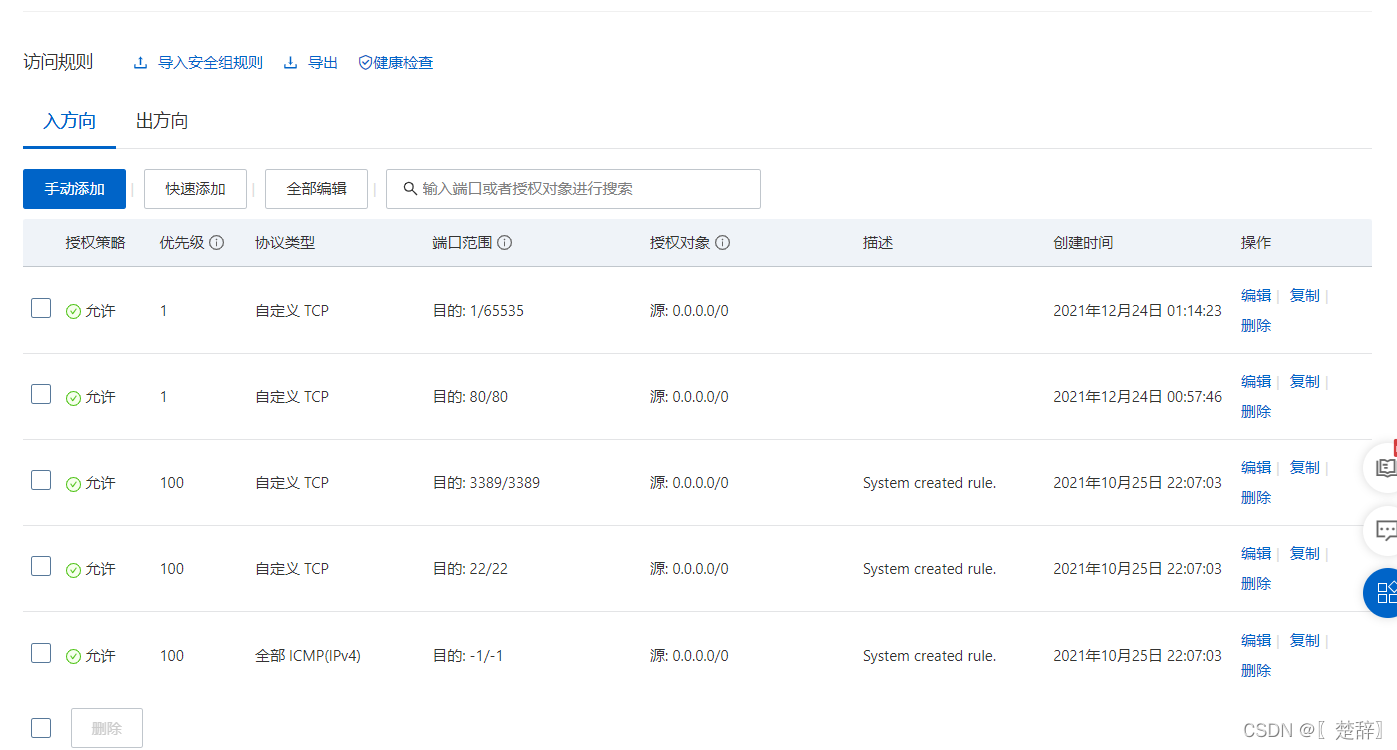The height and width of the screenshot is (750, 1397).
Task: Click the export download icon
Action: pyautogui.click(x=290, y=63)
